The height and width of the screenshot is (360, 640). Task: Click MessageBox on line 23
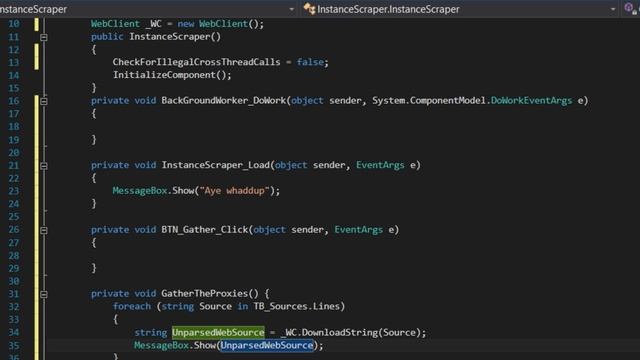tap(140, 191)
